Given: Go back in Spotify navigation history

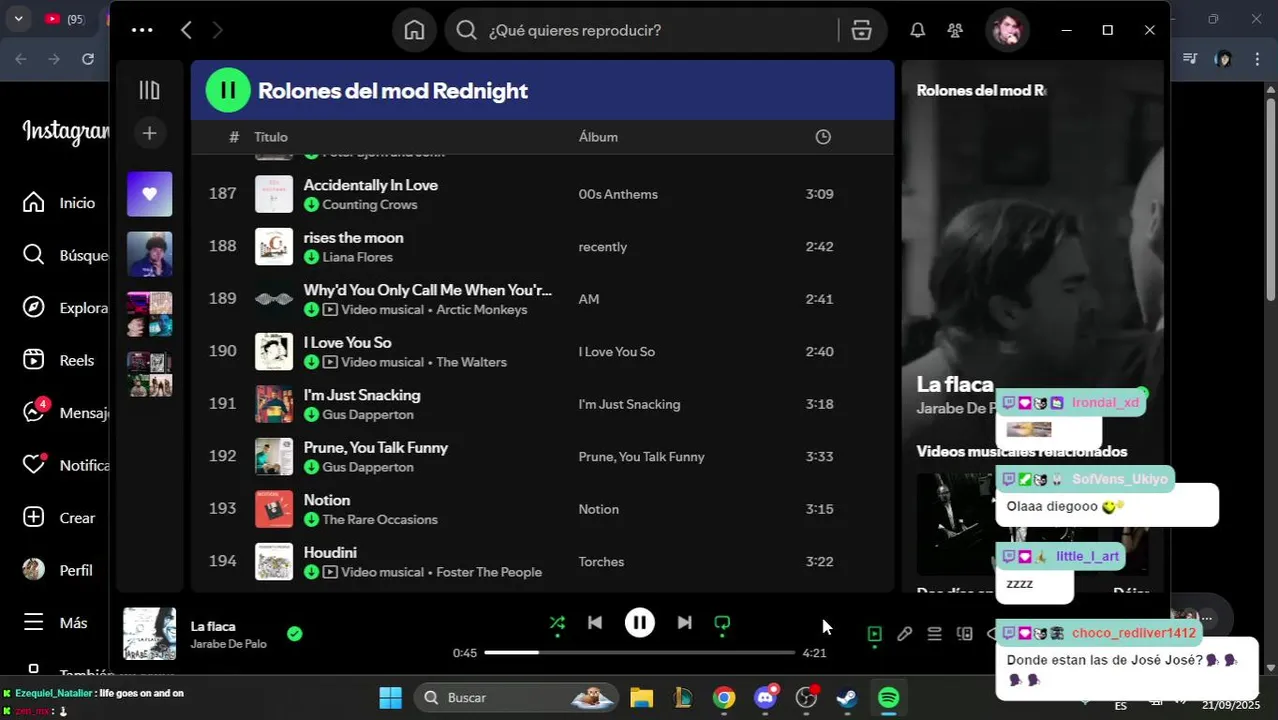Looking at the screenshot, I should 186,30.
